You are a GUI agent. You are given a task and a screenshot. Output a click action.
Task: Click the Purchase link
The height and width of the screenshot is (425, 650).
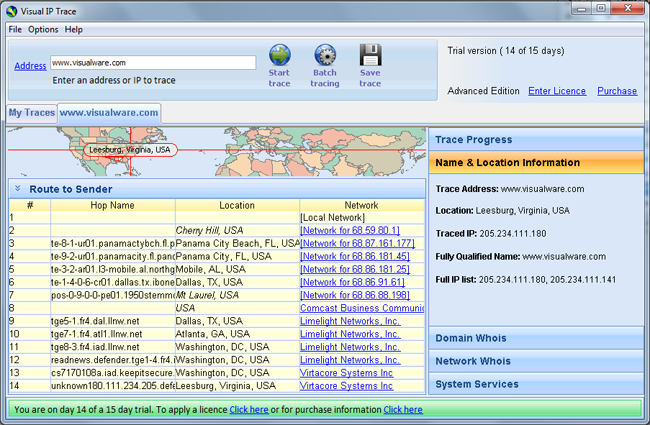point(616,91)
